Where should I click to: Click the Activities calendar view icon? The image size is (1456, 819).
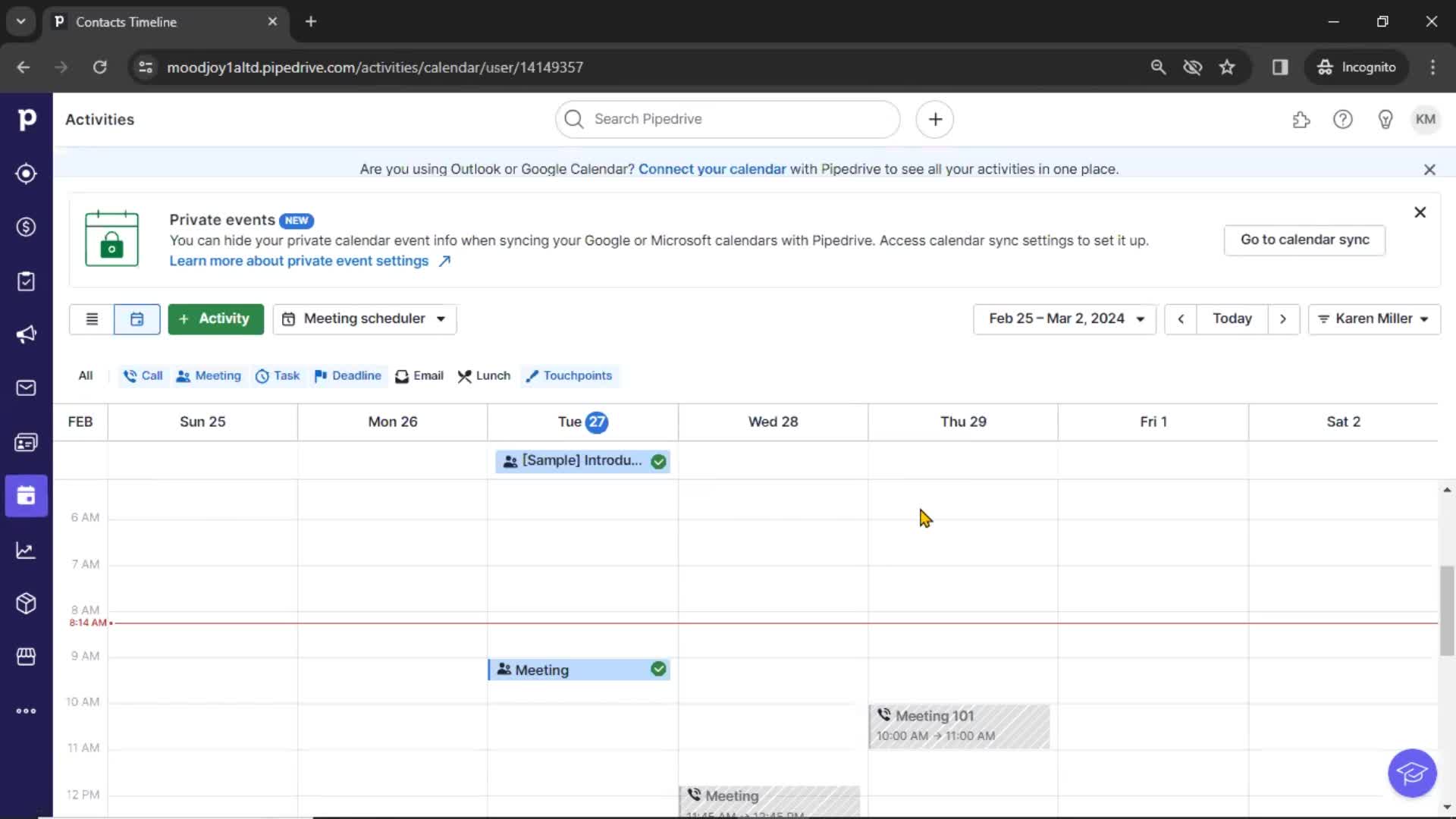[x=136, y=318]
